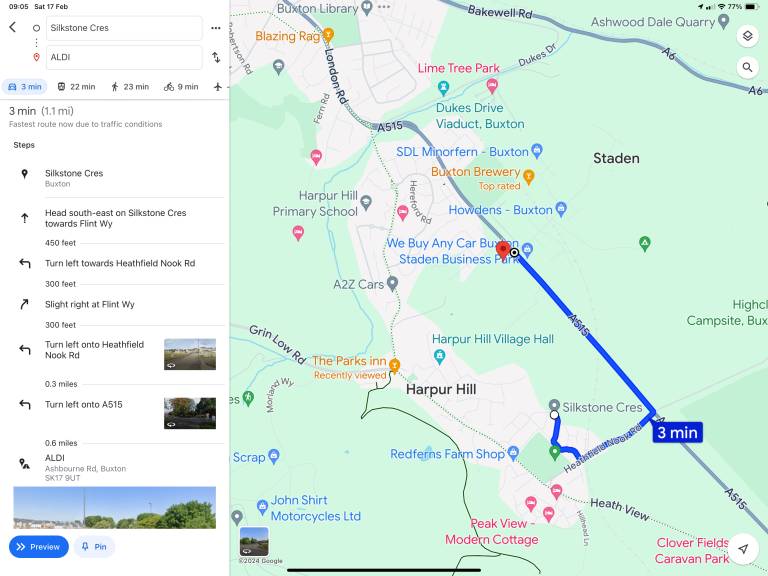The image size is (768, 576).
Task: Open Street View thumbnail on map corner
Action: 254,541
